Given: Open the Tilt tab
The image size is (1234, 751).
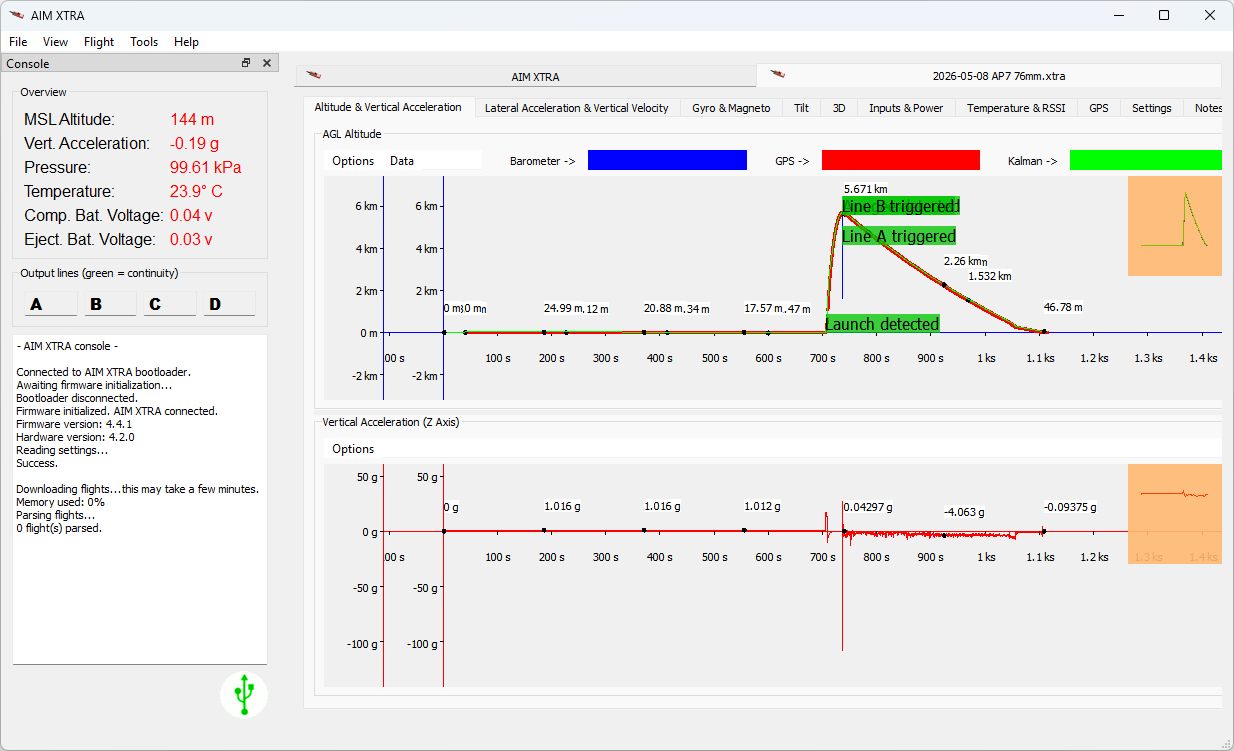Looking at the screenshot, I should click(801, 108).
